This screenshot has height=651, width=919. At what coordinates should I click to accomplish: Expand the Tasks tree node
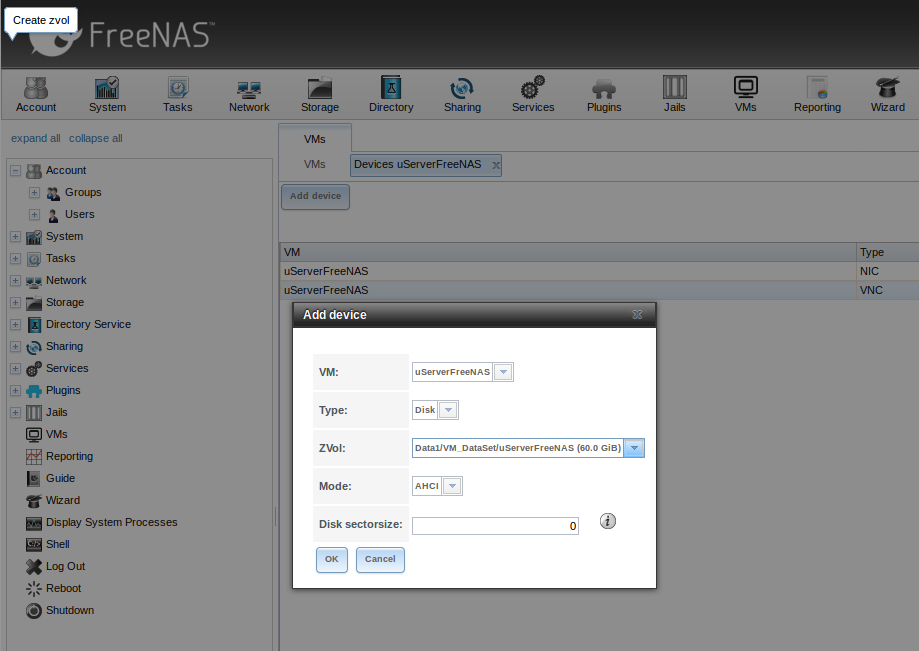16,258
